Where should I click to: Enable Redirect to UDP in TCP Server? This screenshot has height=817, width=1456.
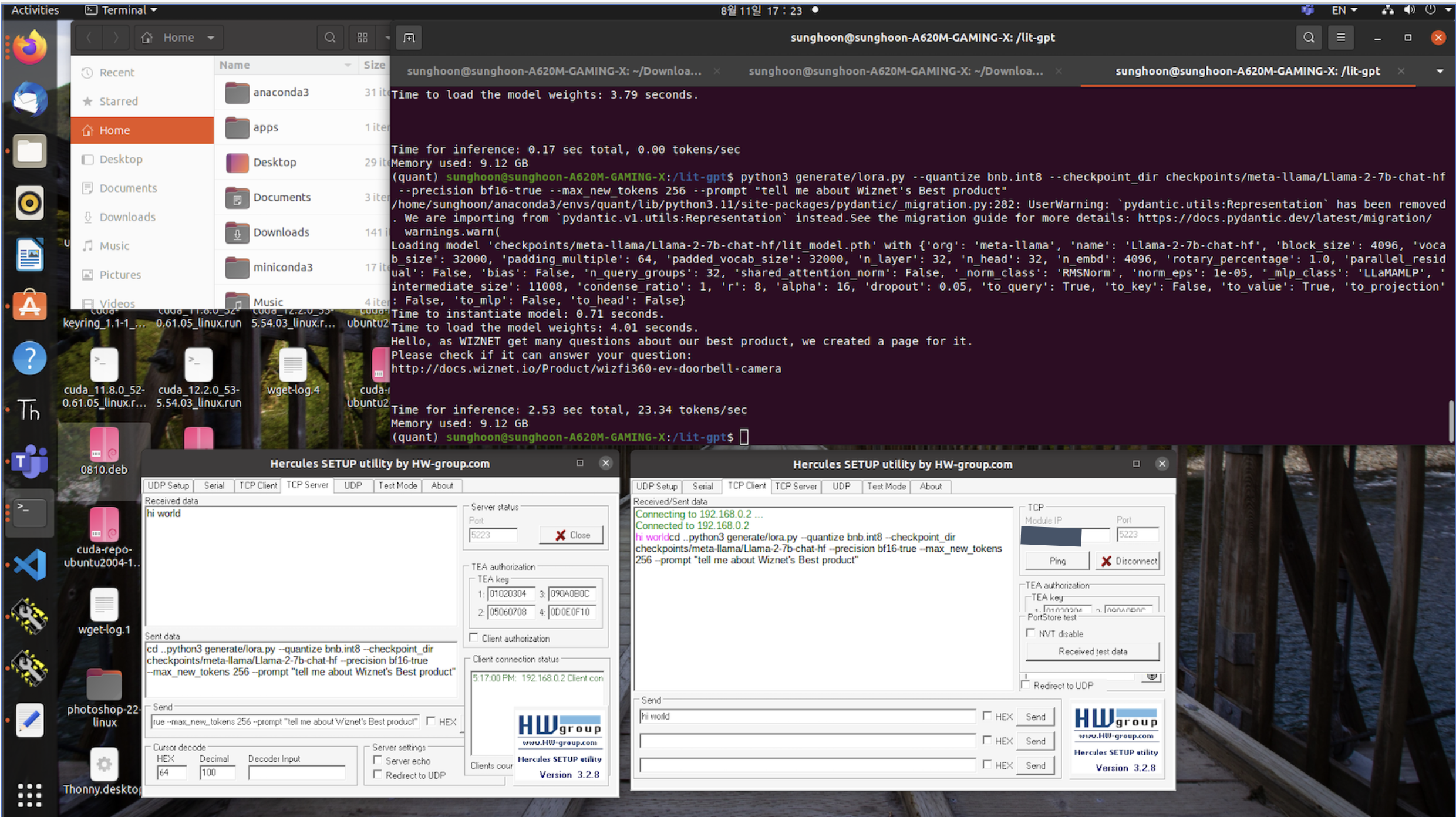[x=378, y=775]
